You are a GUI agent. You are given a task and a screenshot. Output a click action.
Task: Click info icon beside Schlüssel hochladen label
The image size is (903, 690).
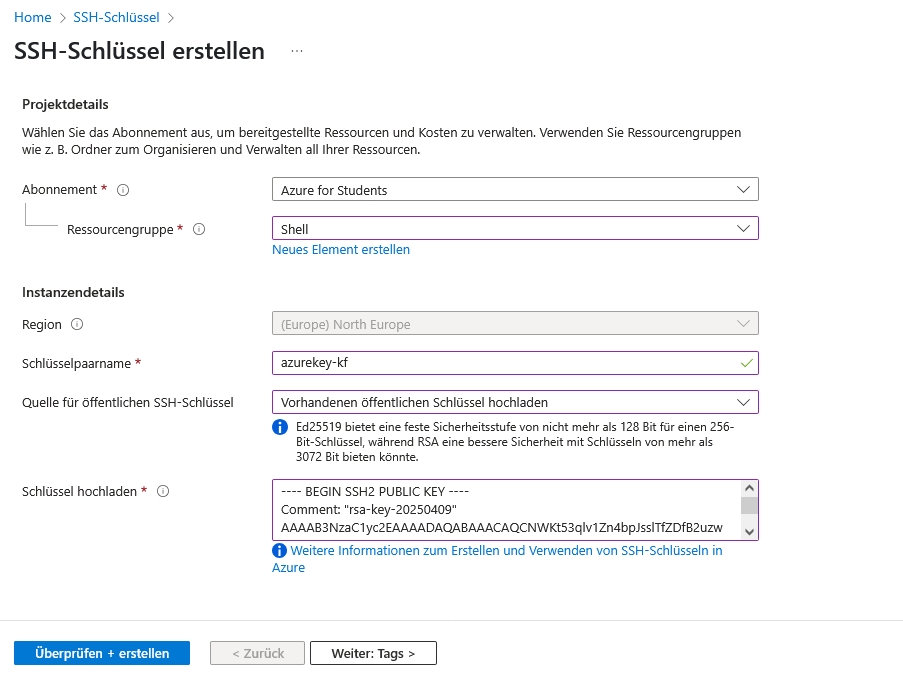[x=163, y=491]
